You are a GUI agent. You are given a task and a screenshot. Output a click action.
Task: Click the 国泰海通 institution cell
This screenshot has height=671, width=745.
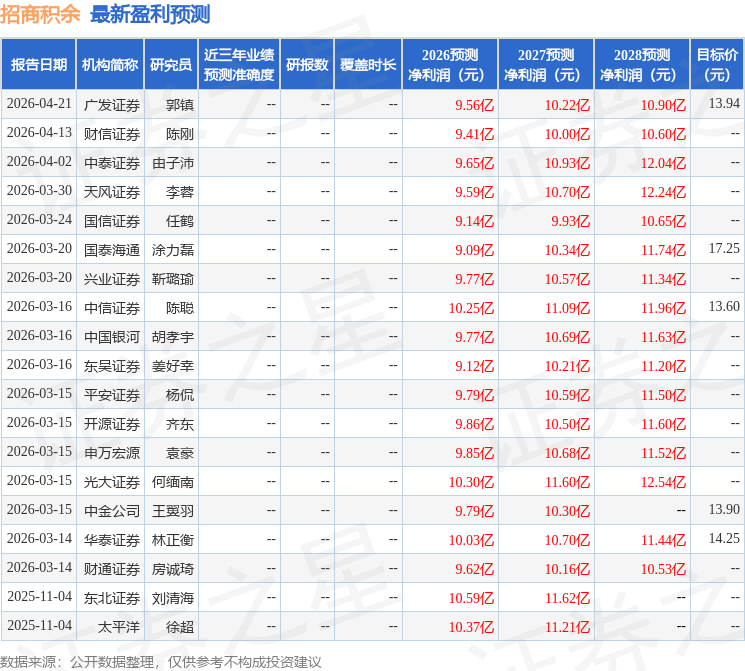[112, 250]
